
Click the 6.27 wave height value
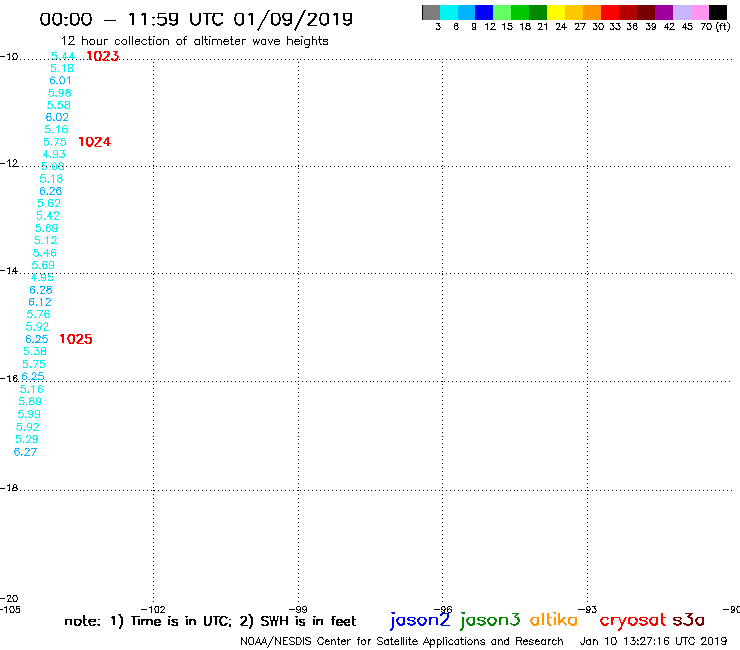[25, 452]
